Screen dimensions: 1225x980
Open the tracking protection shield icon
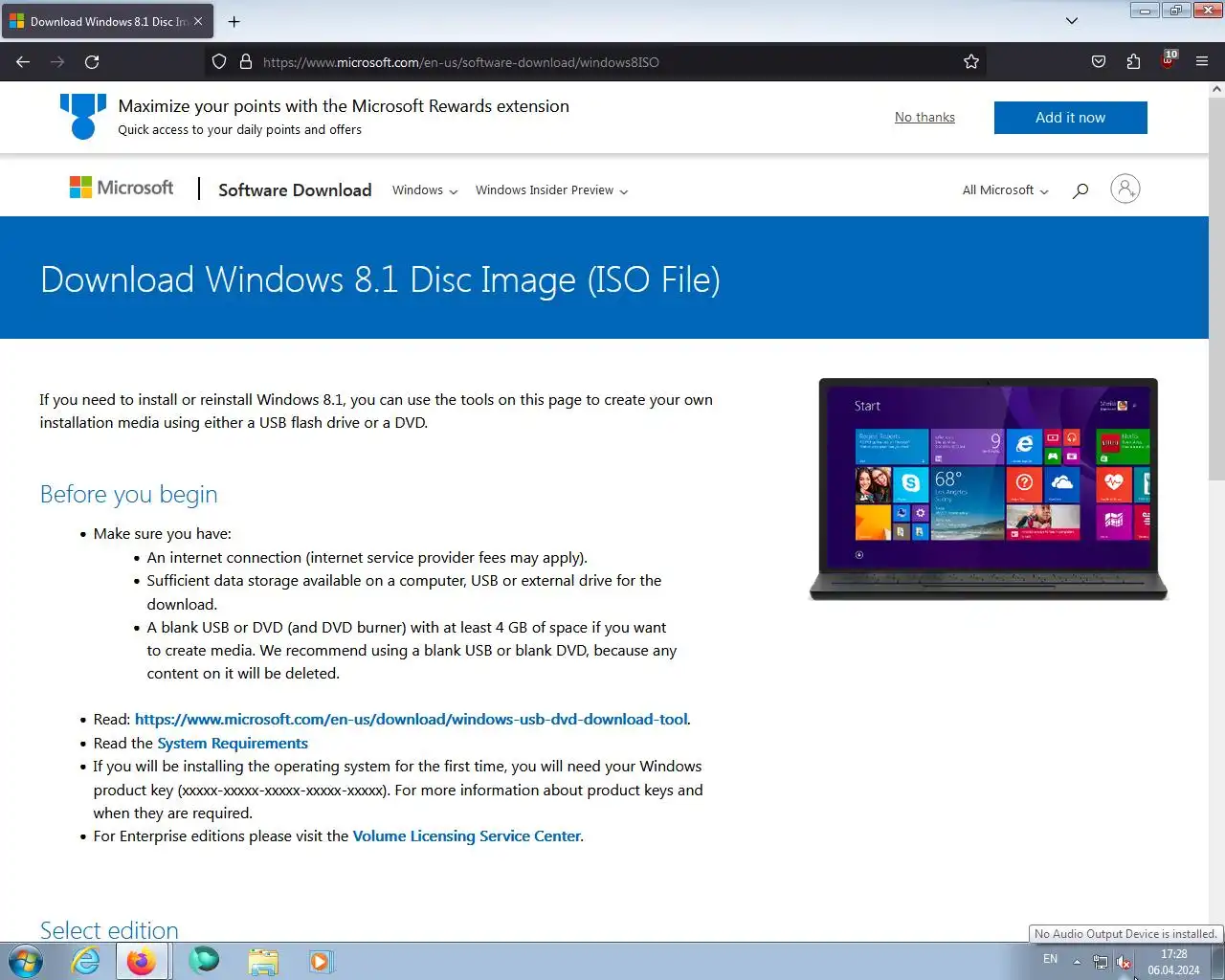click(x=219, y=62)
